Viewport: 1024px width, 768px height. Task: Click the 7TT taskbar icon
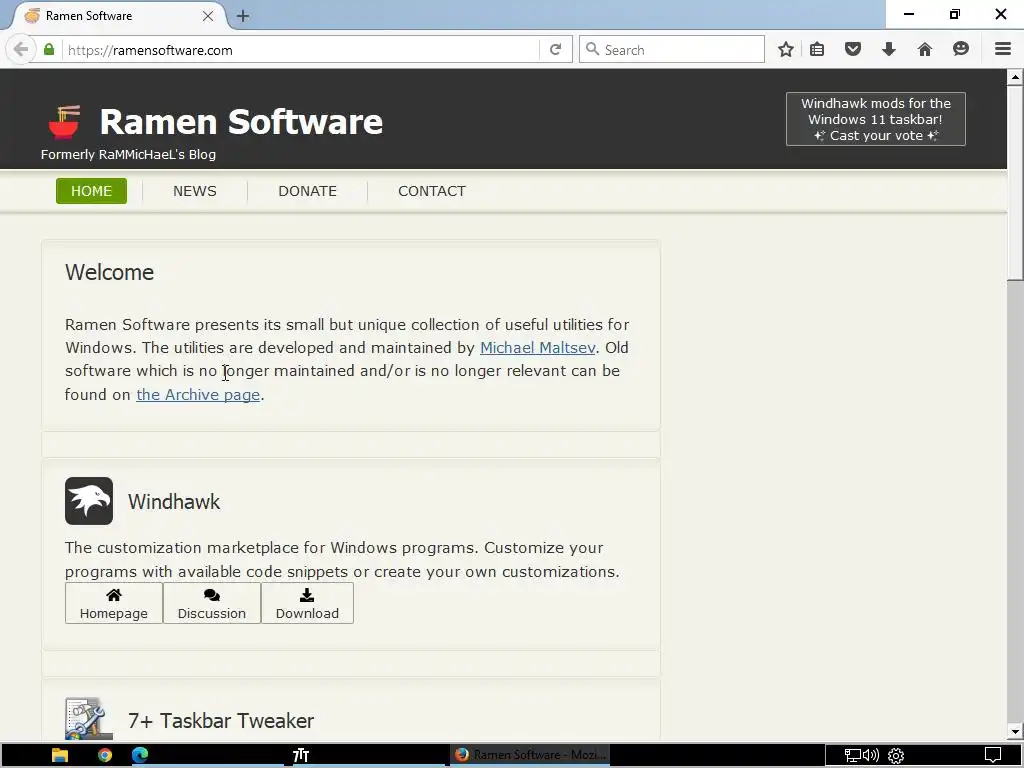point(300,755)
